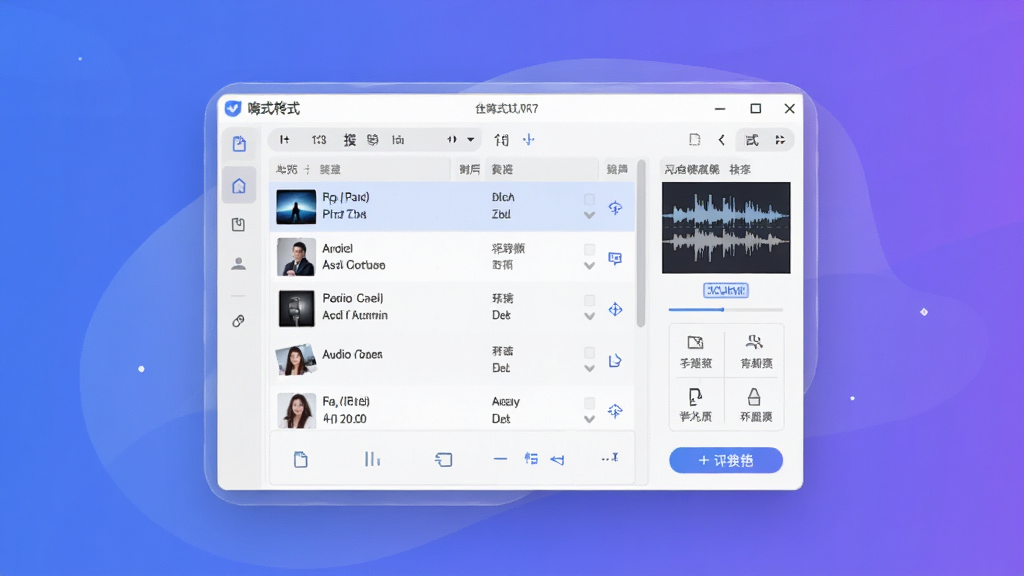Click the blue cloud icon in Pp (Paid) row
The height and width of the screenshot is (576, 1024).
615,208
